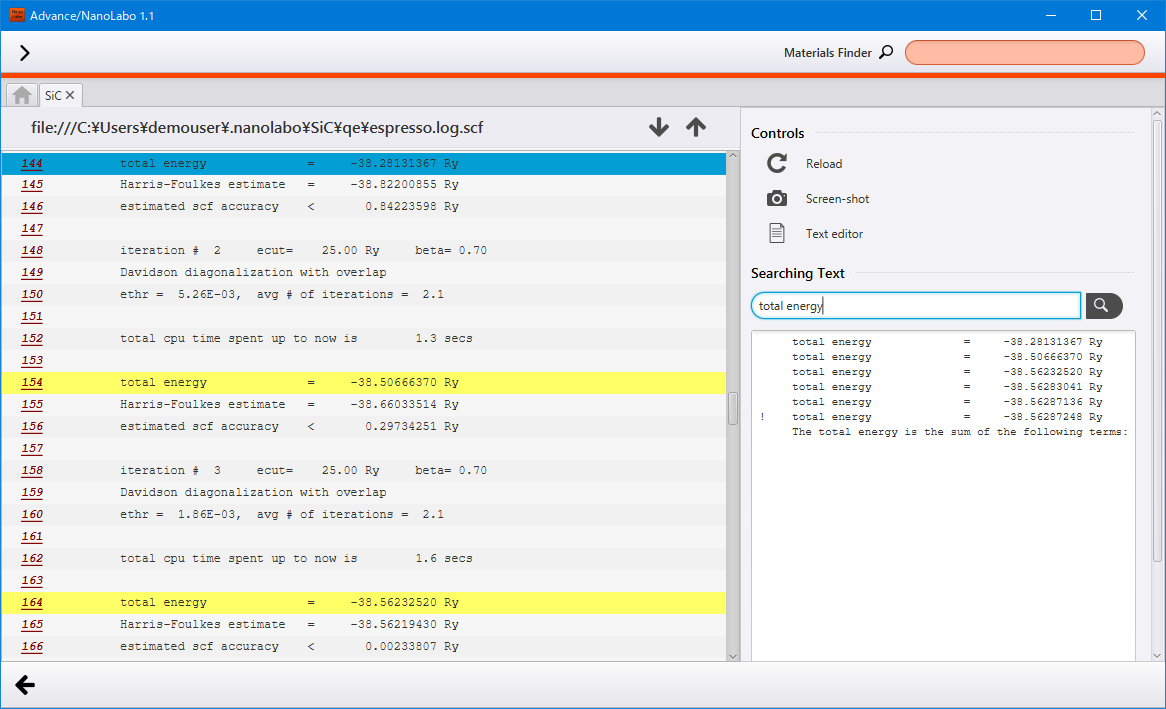Open line number 158 link
Viewport: 1166px width, 709px height.
point(32,470)
